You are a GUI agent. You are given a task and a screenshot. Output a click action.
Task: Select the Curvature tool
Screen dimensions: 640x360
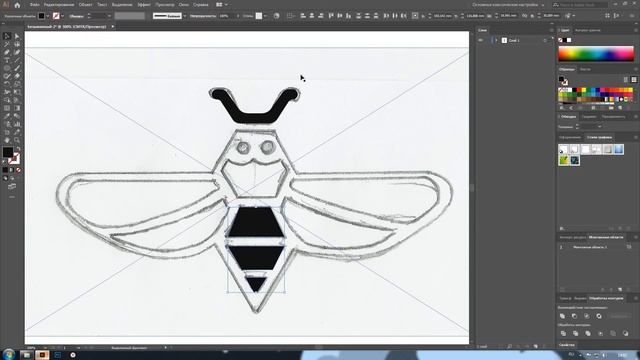(x=17, y=52)
